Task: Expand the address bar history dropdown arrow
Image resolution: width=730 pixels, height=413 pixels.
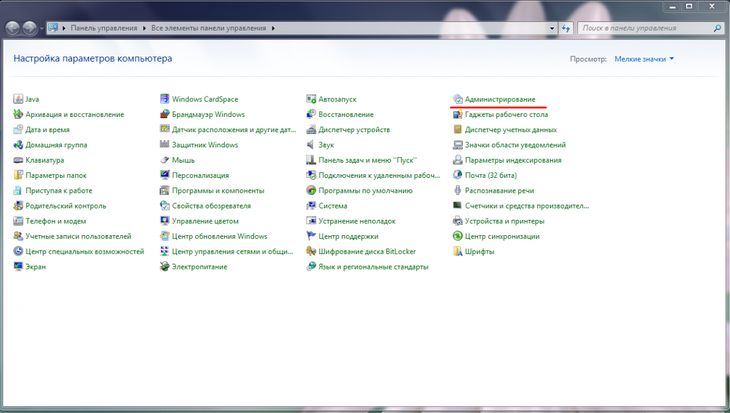Action: (x=552, y=28)
